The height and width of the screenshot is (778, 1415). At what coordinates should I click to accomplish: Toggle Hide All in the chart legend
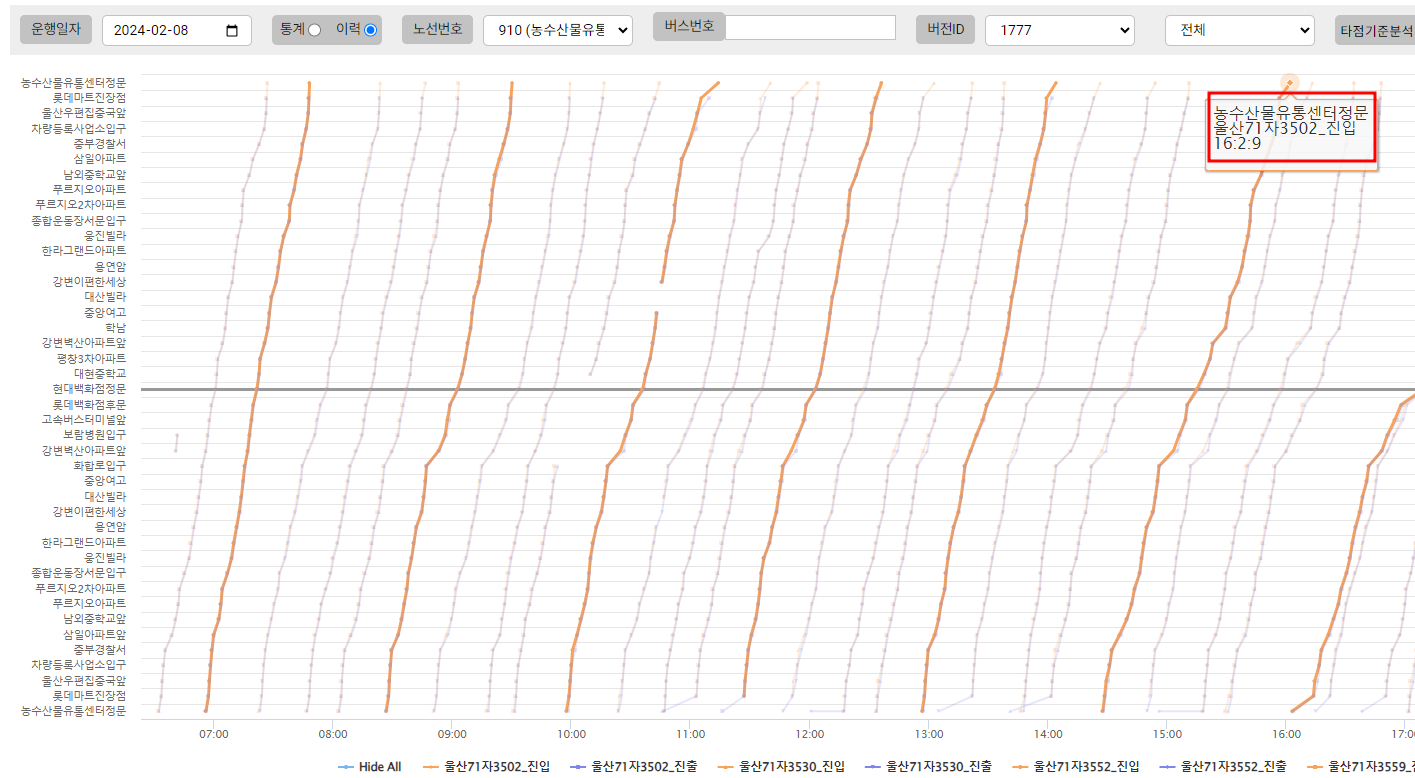pos(370,767)
